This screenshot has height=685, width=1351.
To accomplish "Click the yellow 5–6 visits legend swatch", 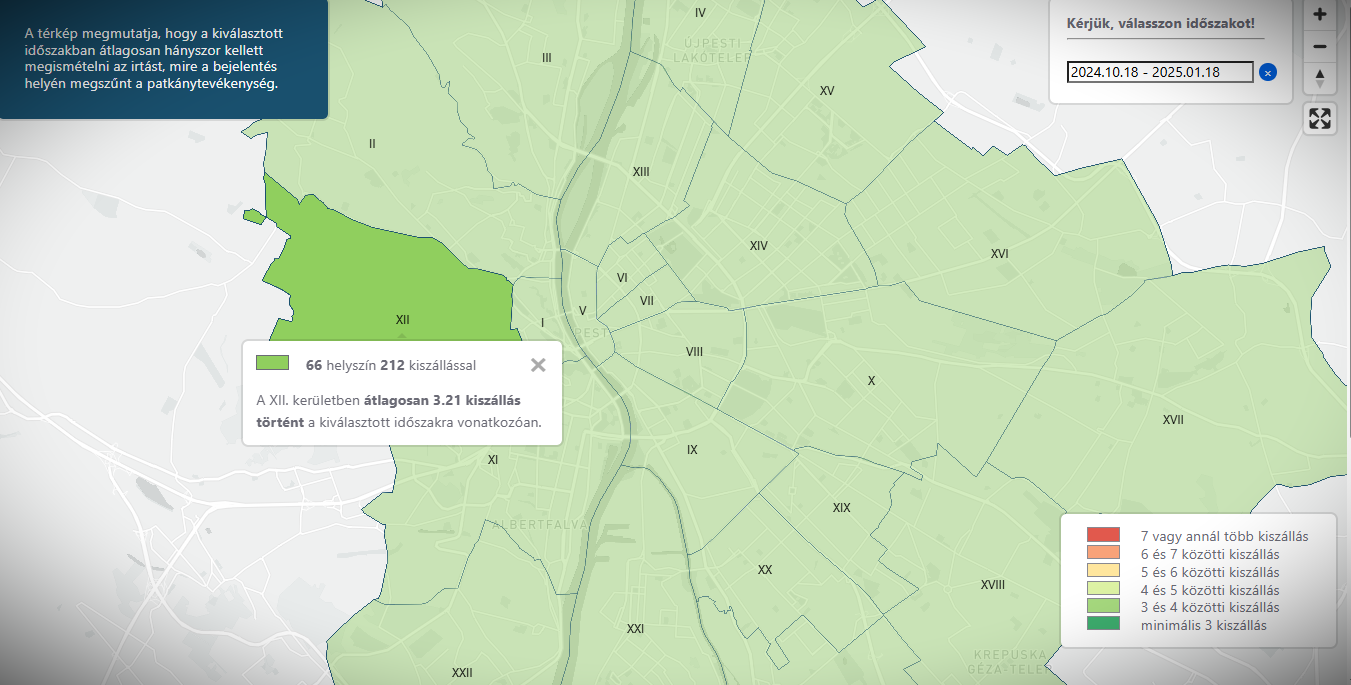I will point(1103,571).
